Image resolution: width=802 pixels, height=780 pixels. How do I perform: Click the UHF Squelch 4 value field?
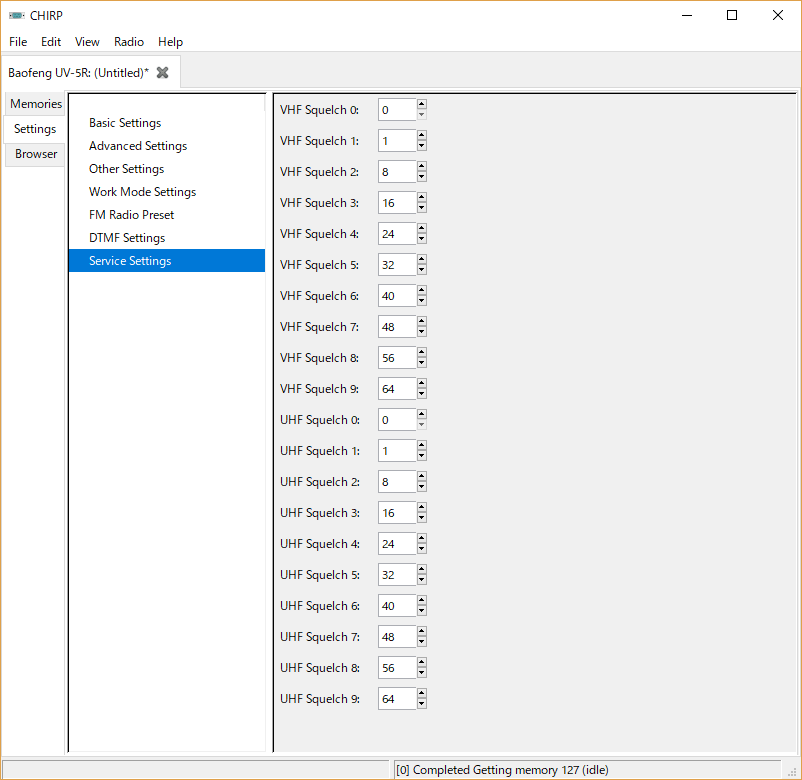click(x=397, y=544)
